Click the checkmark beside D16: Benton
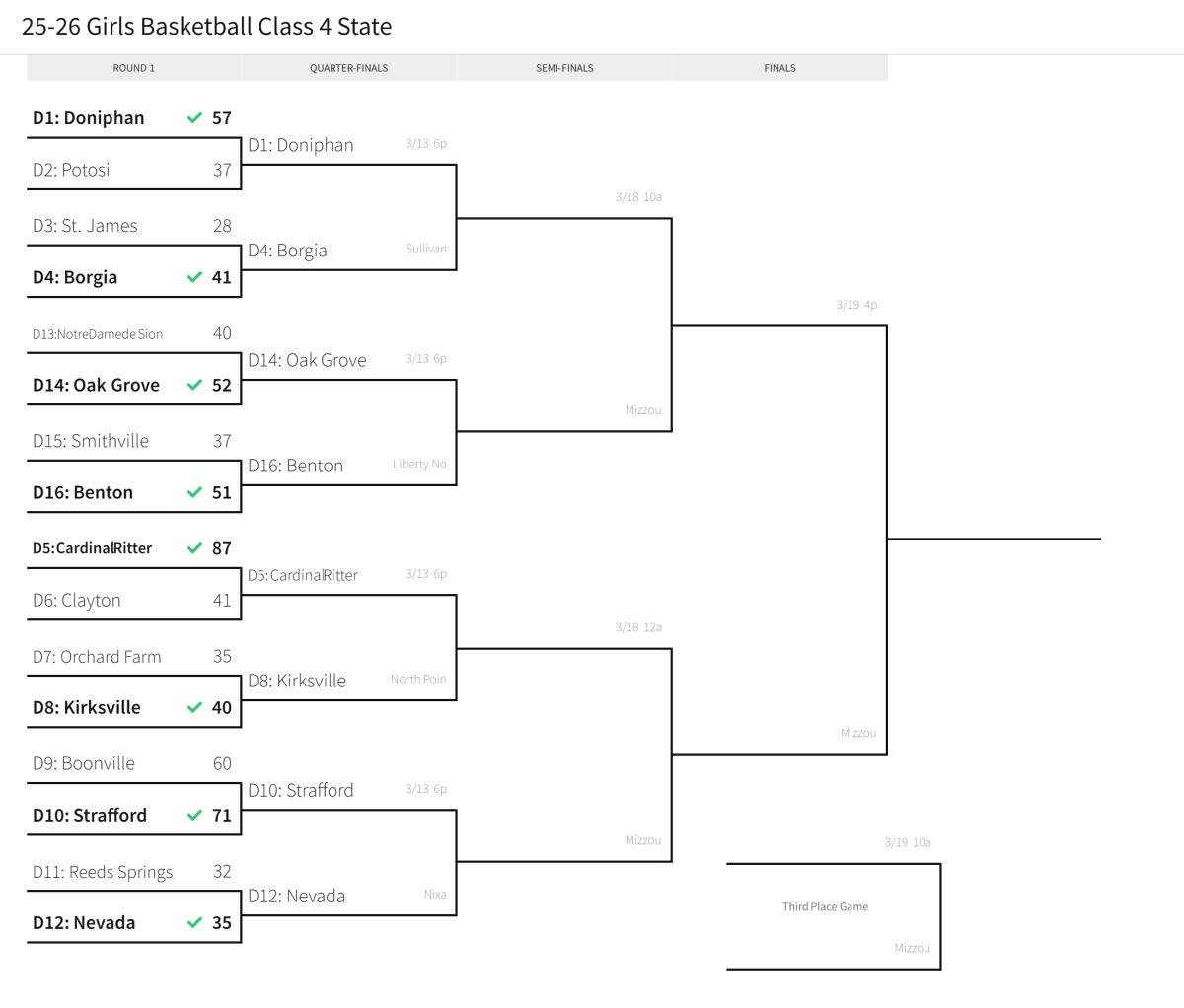Image resolution: width=1184 pixels, height=1008 pixels. 194,493
